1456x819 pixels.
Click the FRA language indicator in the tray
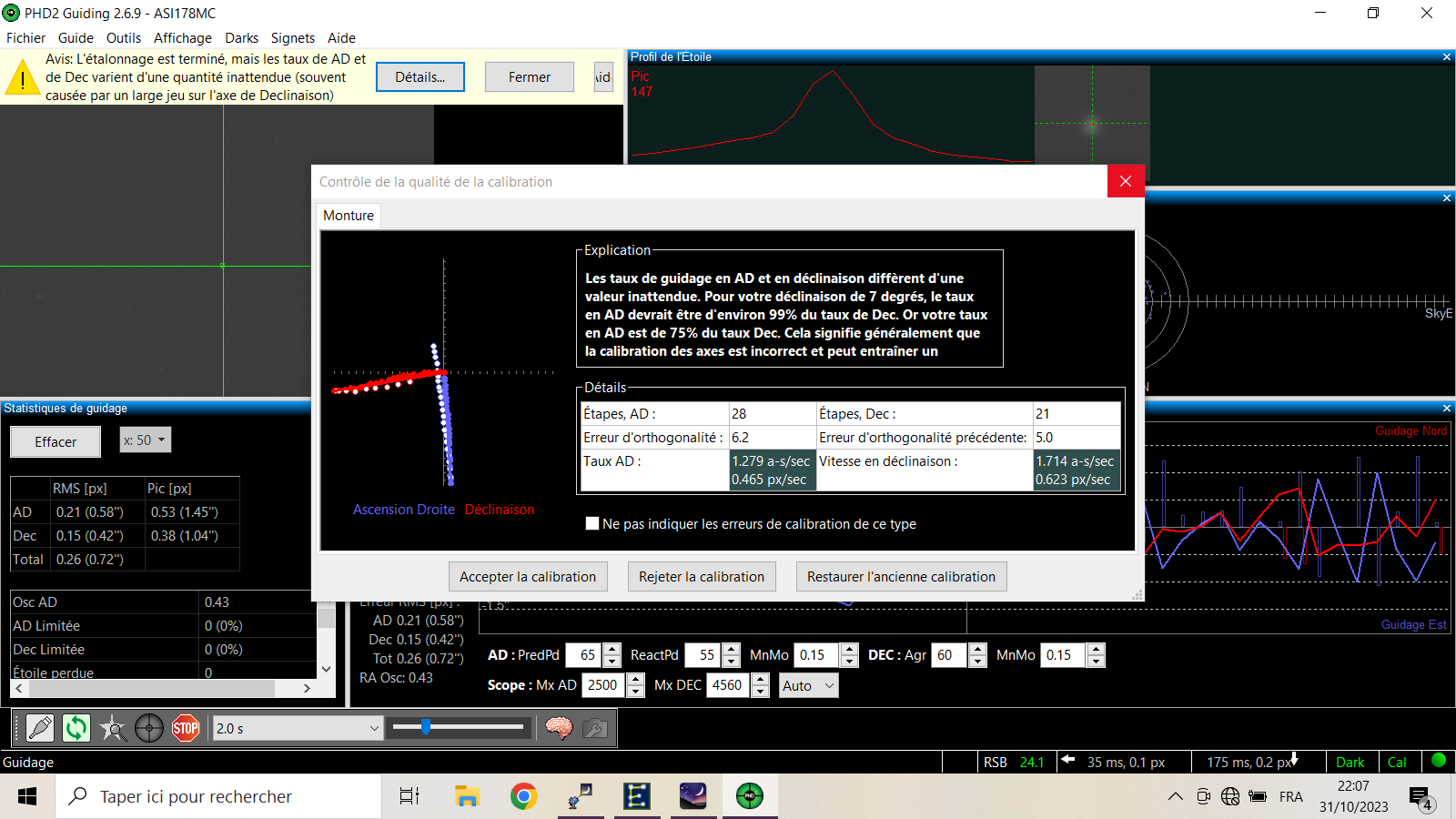pyautogui.click(x=1290, y=796)
